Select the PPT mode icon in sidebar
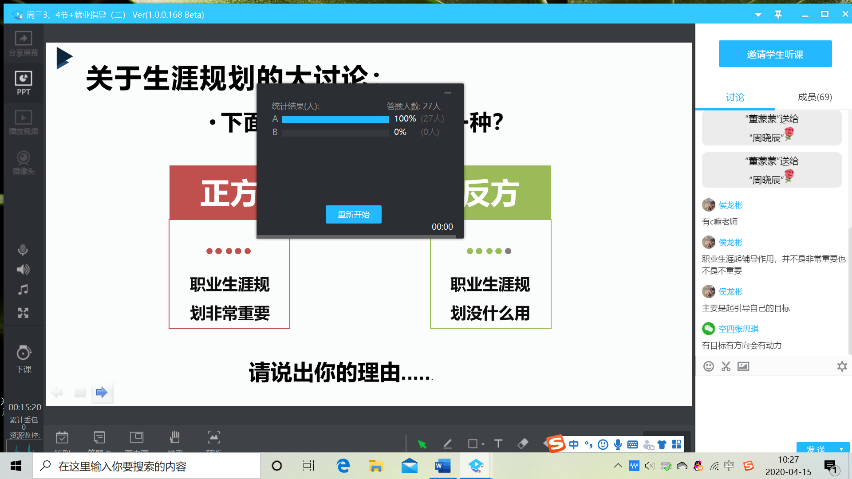852x479 pixels. [23, 82]
